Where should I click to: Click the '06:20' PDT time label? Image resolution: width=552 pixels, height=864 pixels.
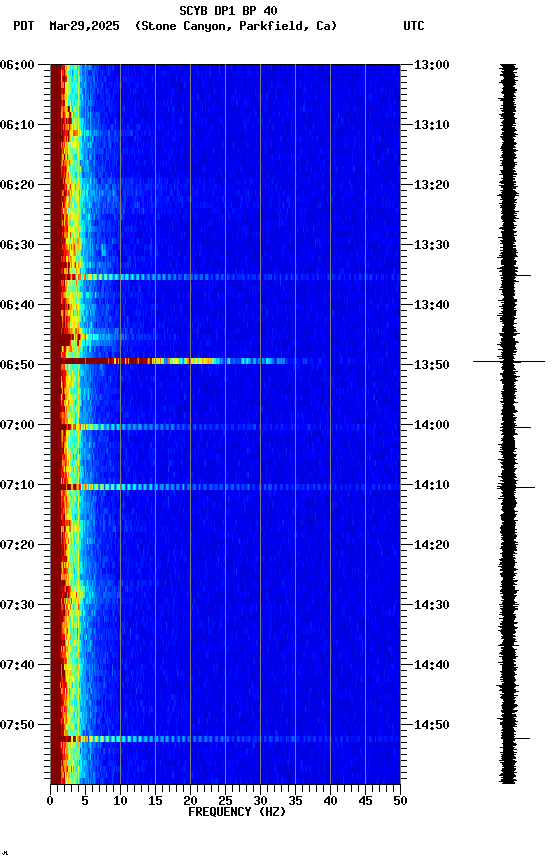tap(17, 185)
